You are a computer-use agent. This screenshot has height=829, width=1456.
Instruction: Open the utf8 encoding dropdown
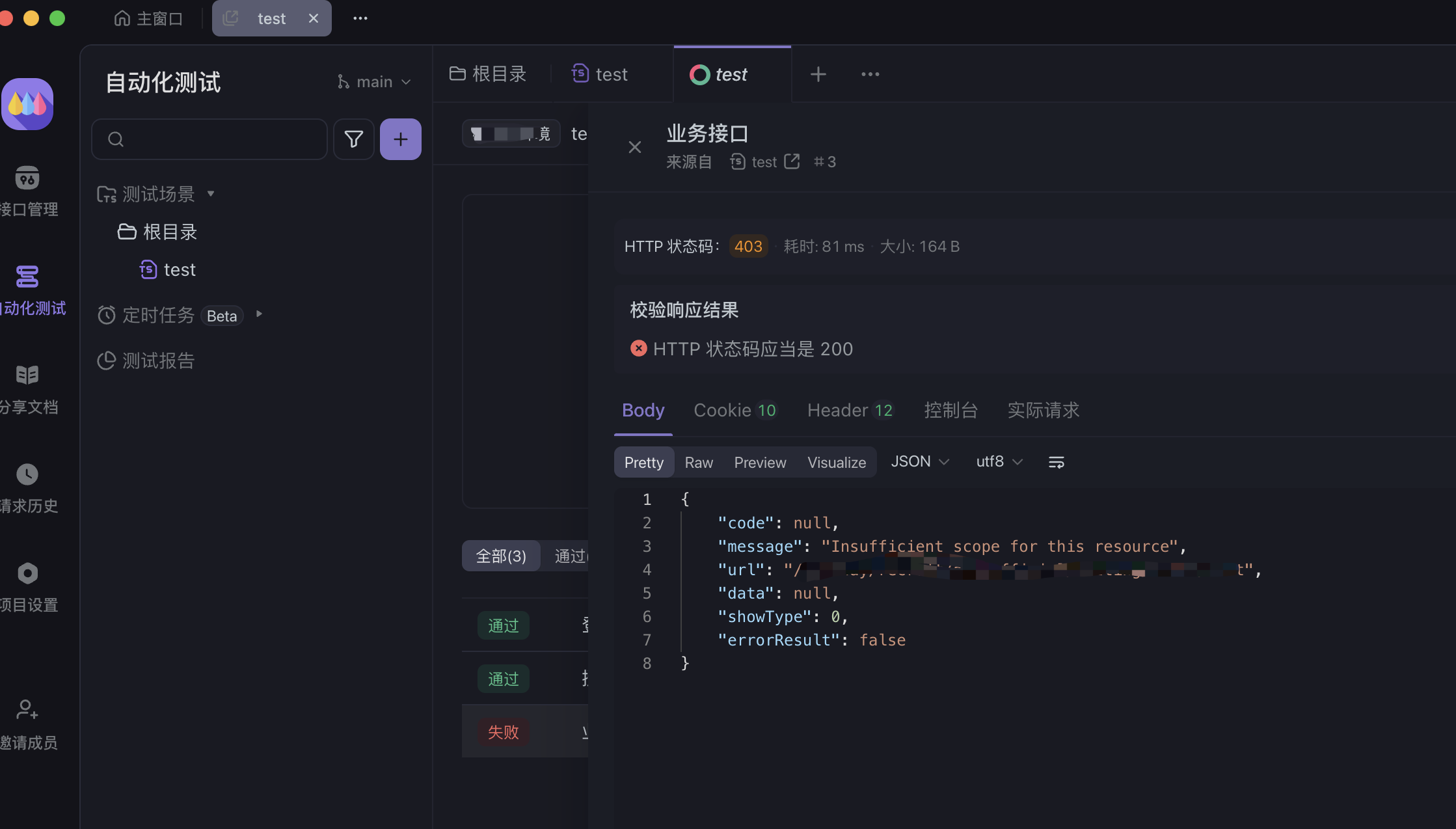coord(999,462)
